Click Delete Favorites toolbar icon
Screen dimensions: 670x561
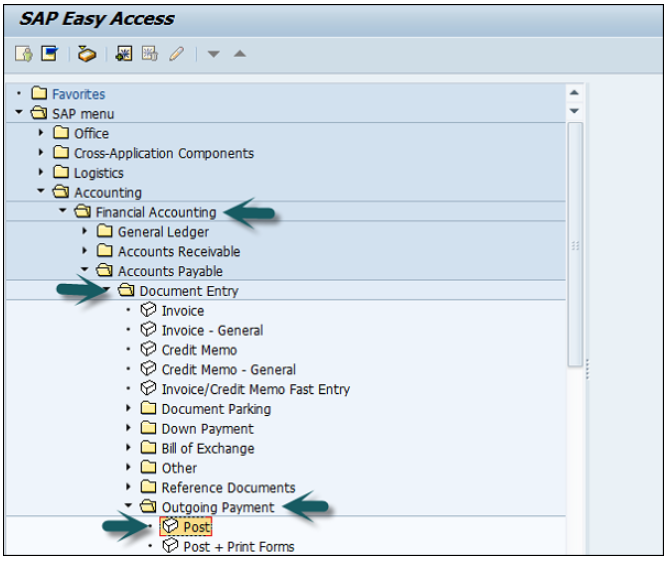(150, 54)
